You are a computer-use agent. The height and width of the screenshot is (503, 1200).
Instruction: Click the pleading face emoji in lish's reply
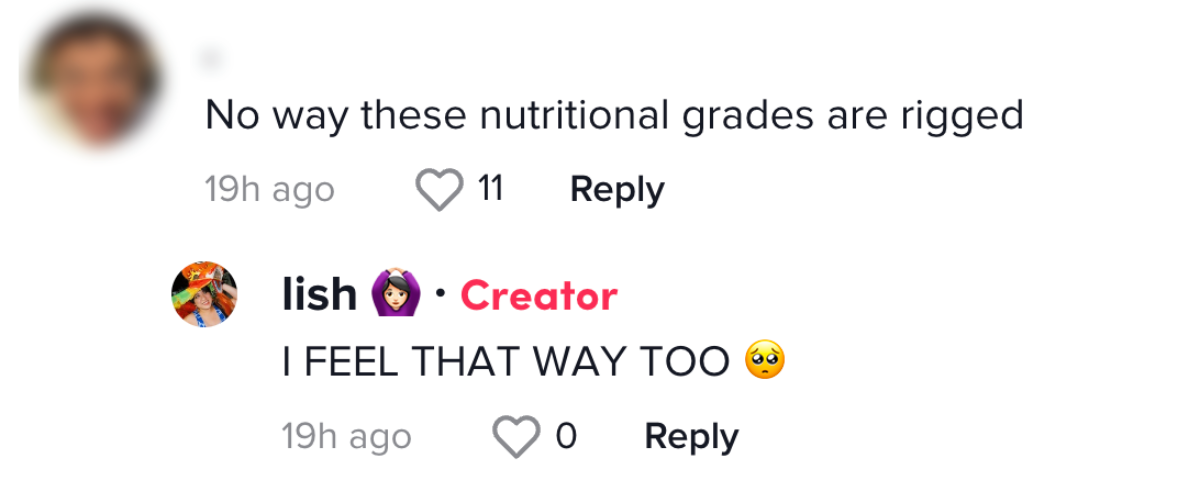pos(765,360)
